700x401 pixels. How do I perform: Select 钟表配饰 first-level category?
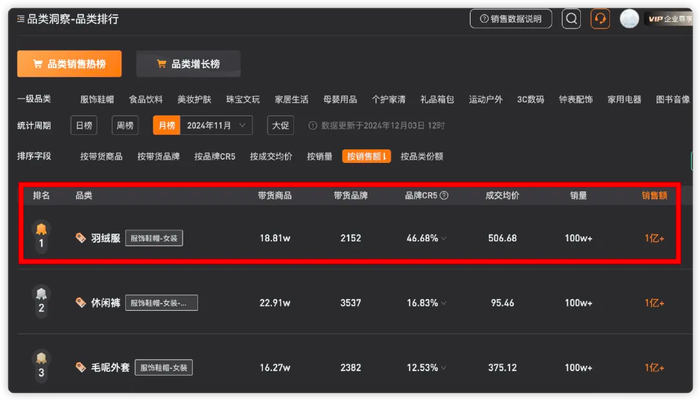(x=576, y=99)
